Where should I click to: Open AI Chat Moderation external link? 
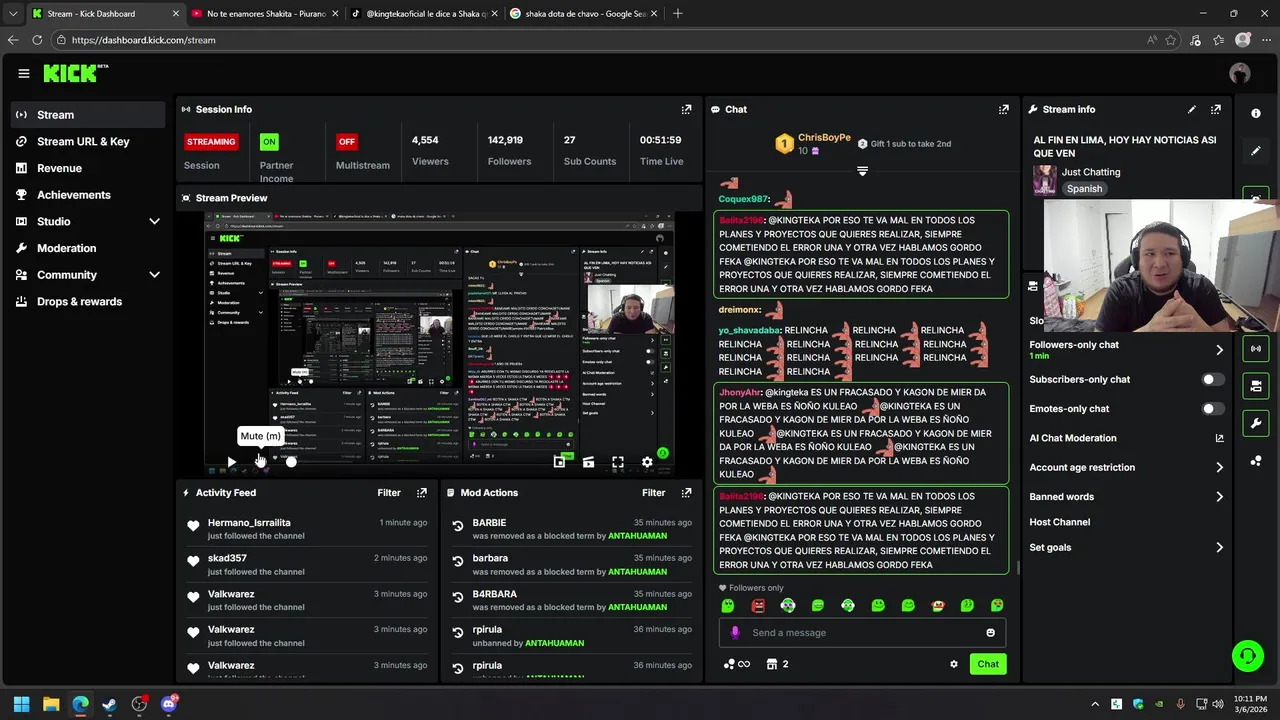tap(1219, 438)
